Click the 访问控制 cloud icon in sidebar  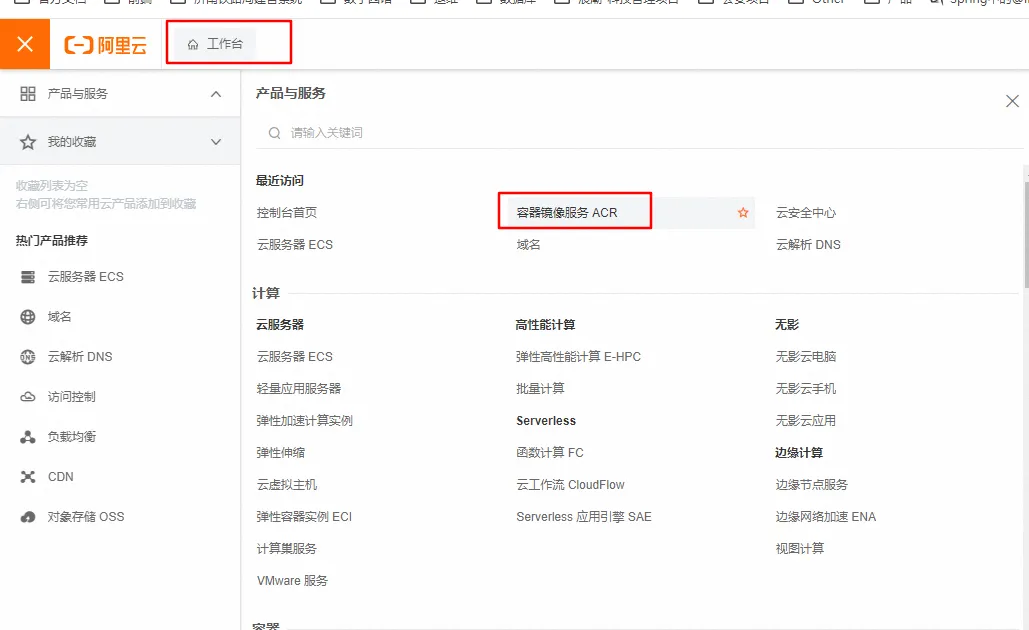pos(28,397)
